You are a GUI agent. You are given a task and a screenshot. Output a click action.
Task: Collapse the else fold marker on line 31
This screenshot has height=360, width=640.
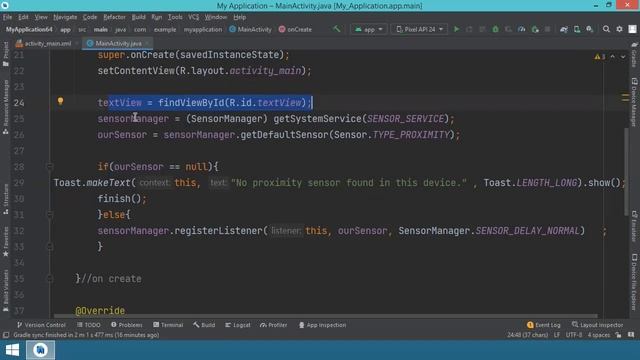[x=50, y=214]
